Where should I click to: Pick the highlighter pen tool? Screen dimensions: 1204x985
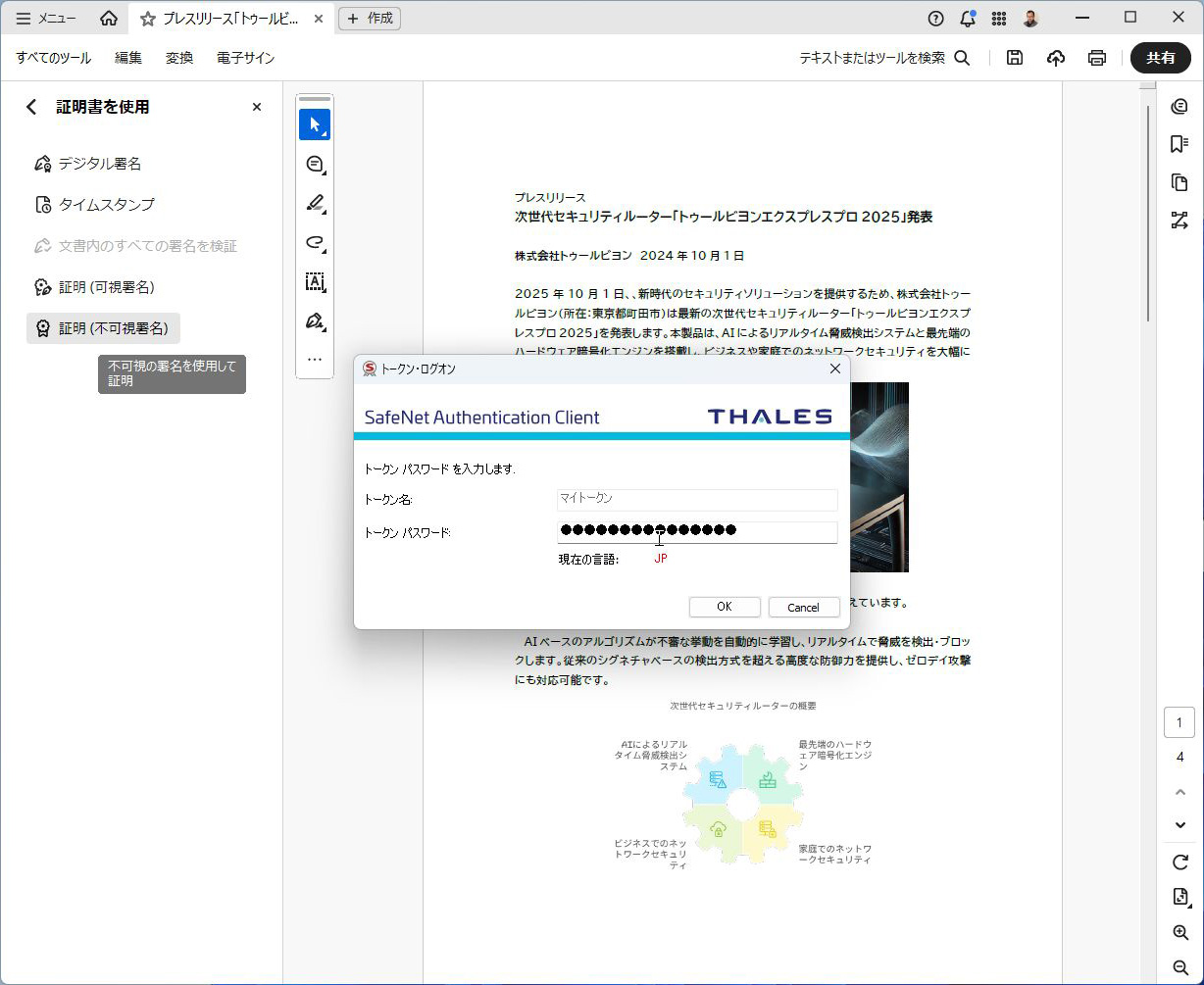click(x=315, y=203)
